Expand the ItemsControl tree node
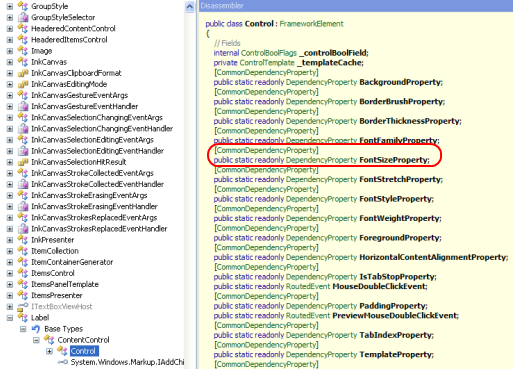 click(x=10, y=273)
